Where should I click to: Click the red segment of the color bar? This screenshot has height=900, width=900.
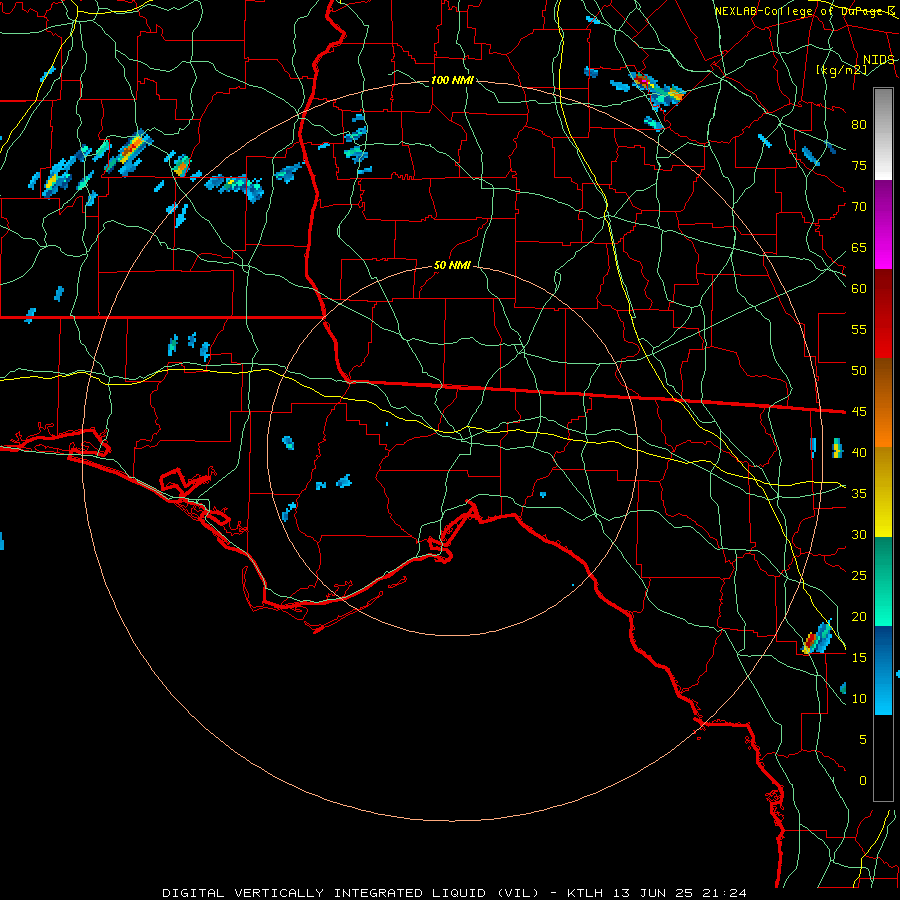[883, 313]
